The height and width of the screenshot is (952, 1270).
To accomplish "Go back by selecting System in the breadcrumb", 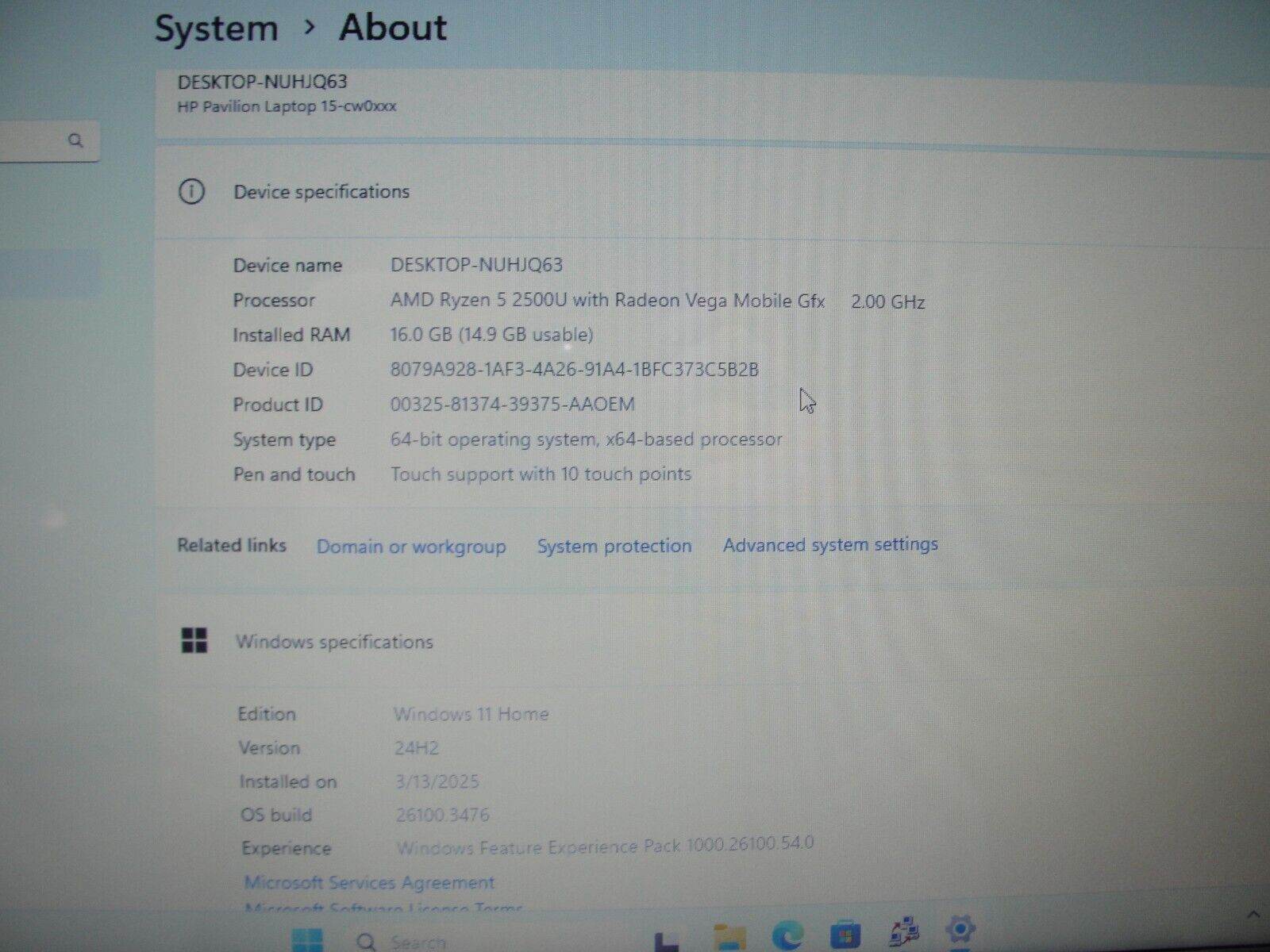I will [217, 27].
